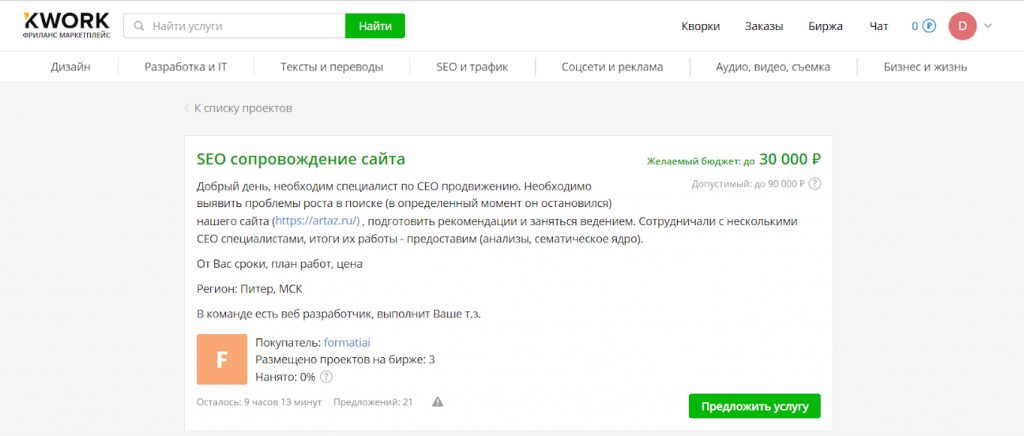Open the ruble balance icon

coord(929,26)
